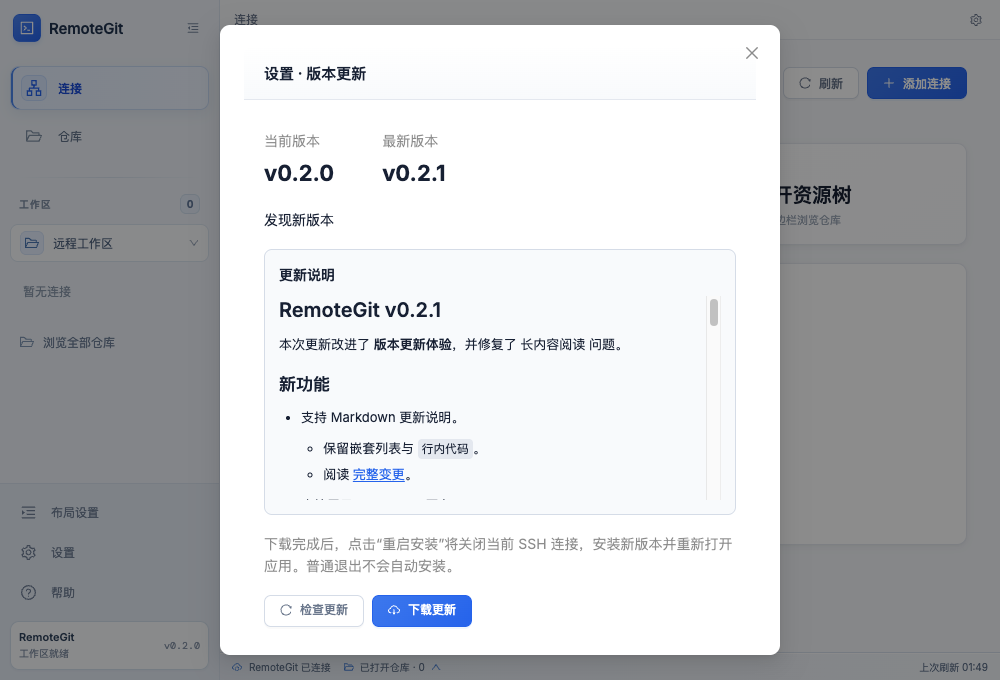Viewport: 1000px width, 680px height.
Task: Open the 完整变更 link
Action: click(x=379, y=475)
